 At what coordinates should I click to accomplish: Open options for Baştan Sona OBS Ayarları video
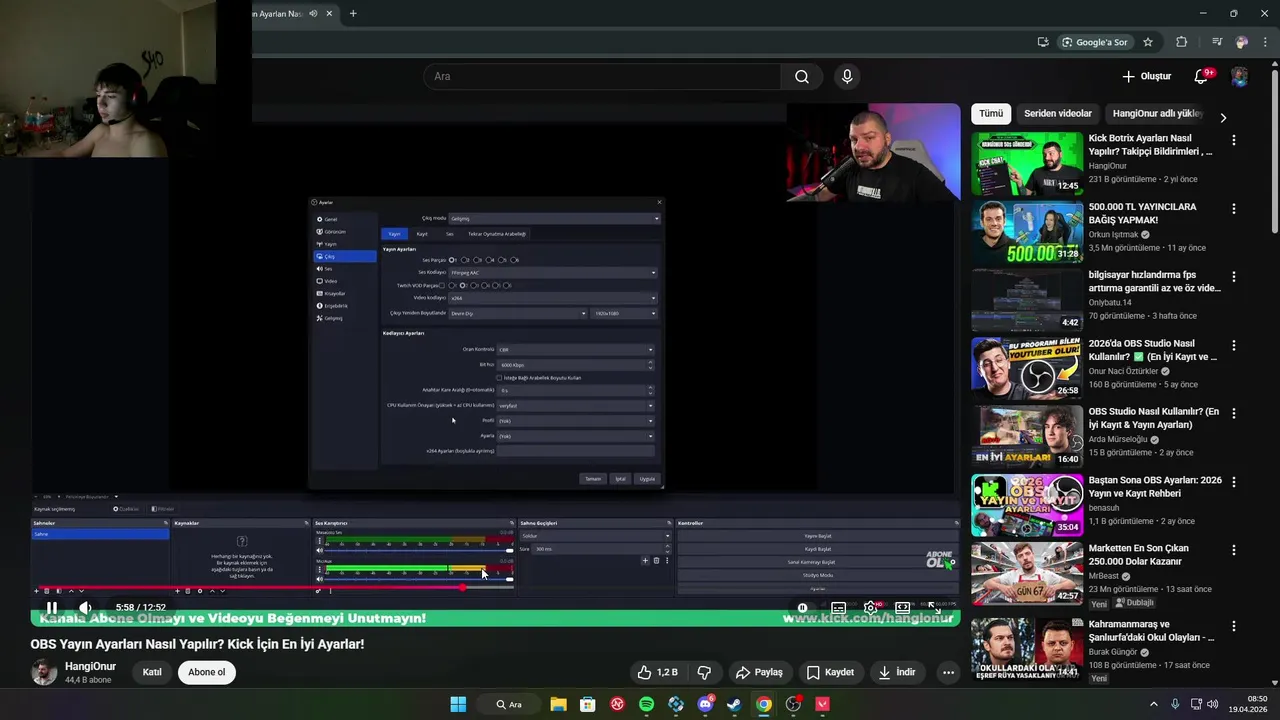(x=1233, y=482)
